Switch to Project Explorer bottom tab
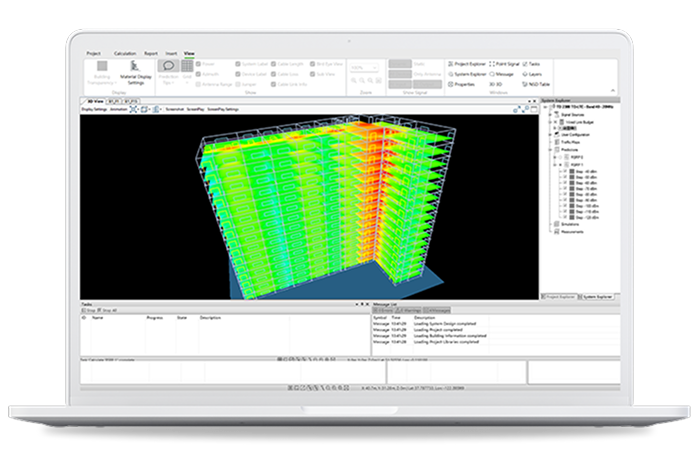This screenshot has width=699, height=456. (559, 296)
